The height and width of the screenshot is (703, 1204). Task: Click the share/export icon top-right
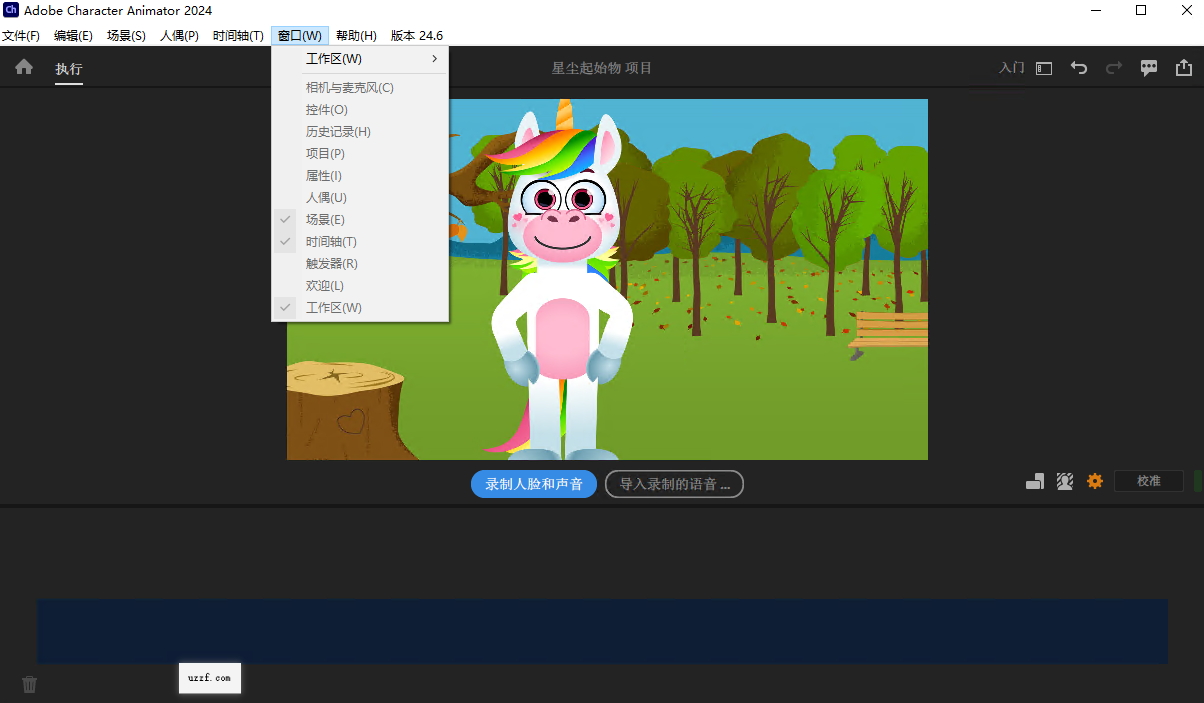(1184, 67)
